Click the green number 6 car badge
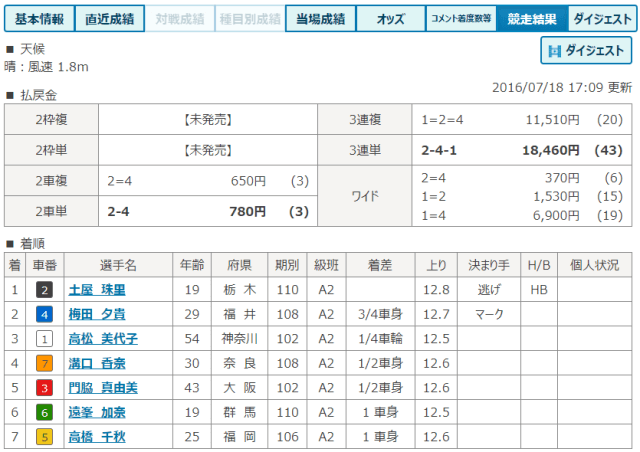The image size is (640, 452). pos(44,411)
